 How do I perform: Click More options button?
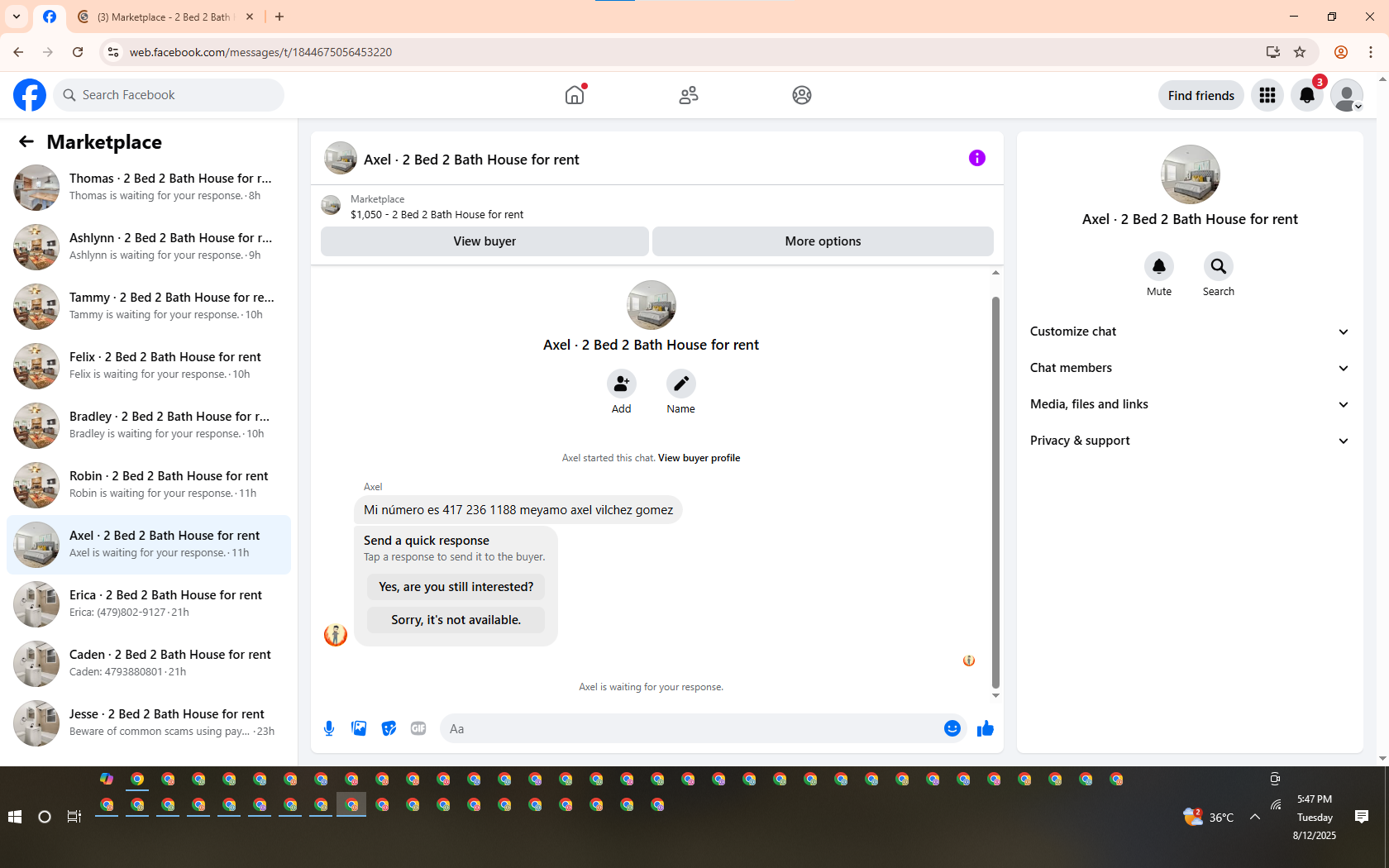click(x=823, y=241)
